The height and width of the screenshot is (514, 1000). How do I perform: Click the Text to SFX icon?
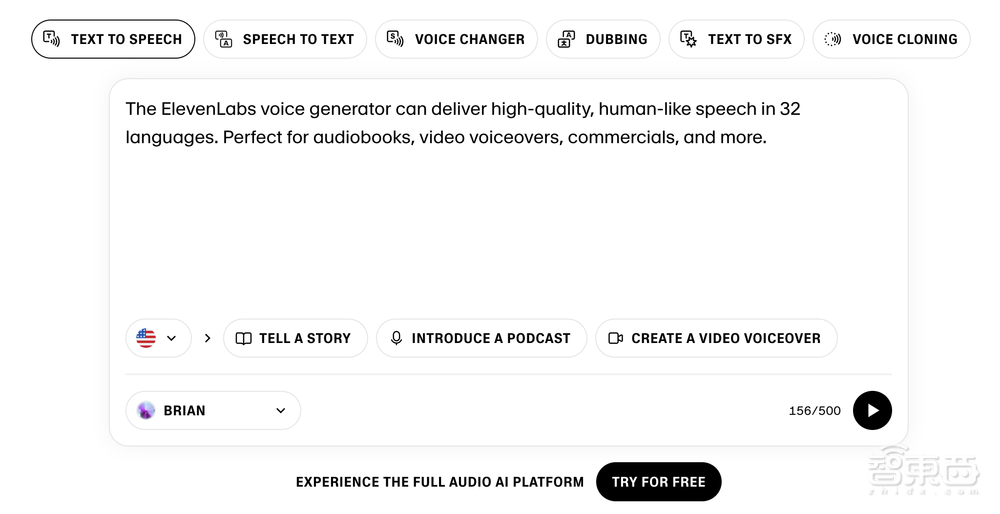coord(689,39)
